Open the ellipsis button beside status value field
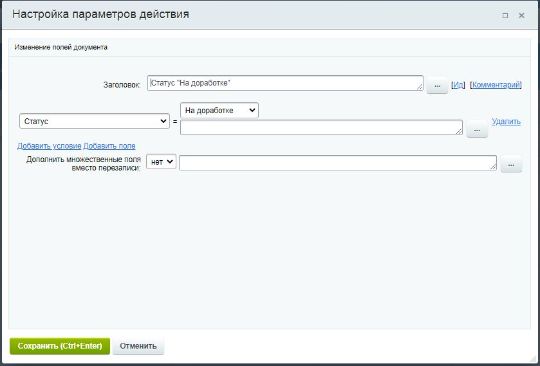 tap(477, 130)
